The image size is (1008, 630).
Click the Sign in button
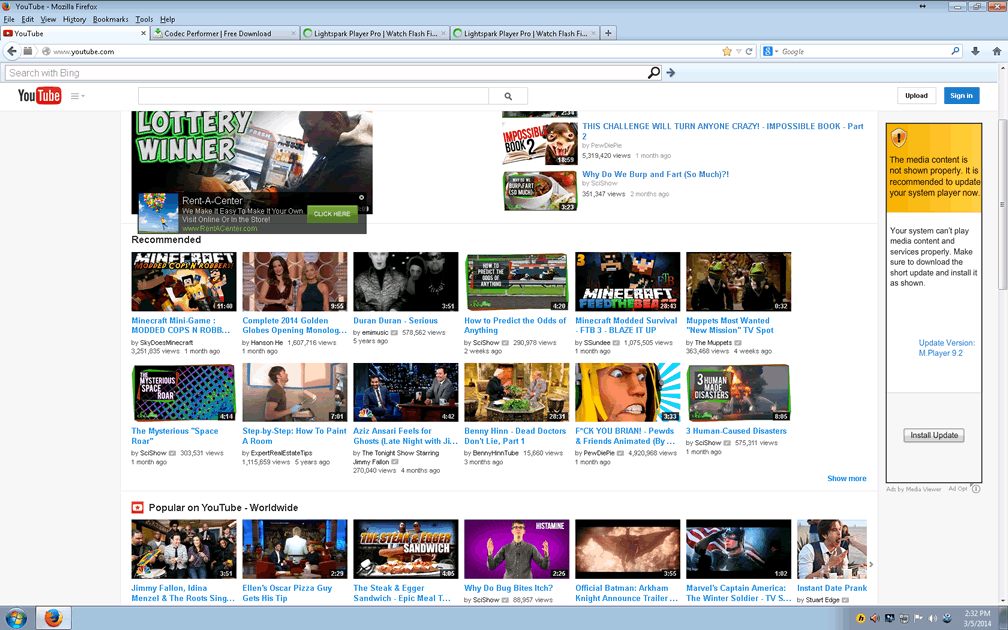coord(961,96)
